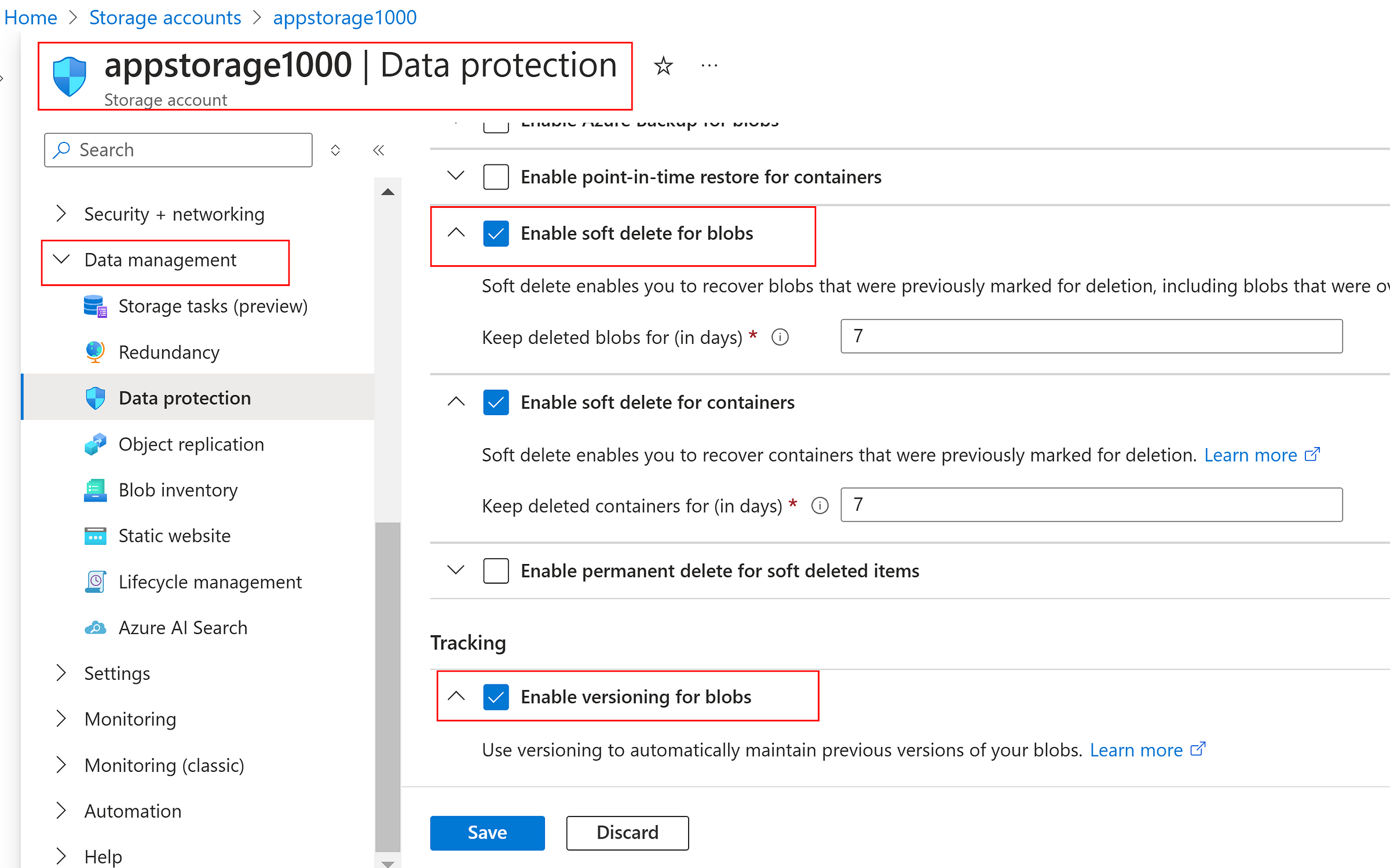
Task: Uncheck Enable versioning for blobs
Action: tap(496, 697)
